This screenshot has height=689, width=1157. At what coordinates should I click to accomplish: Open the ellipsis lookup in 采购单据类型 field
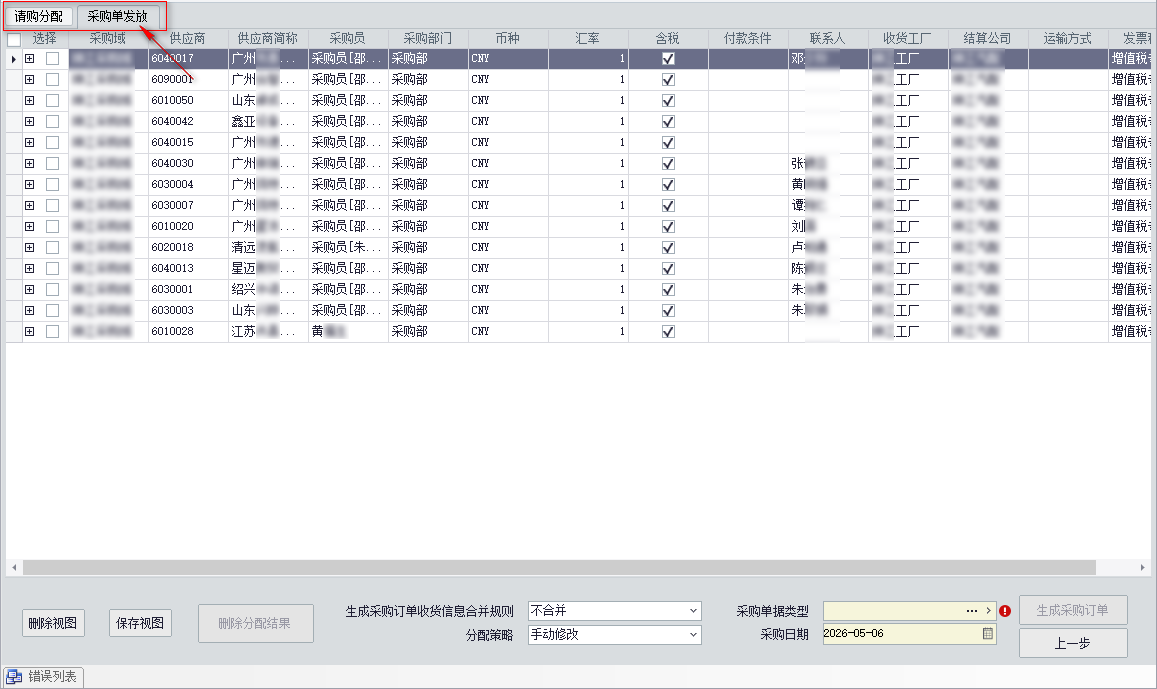(972, 611)
